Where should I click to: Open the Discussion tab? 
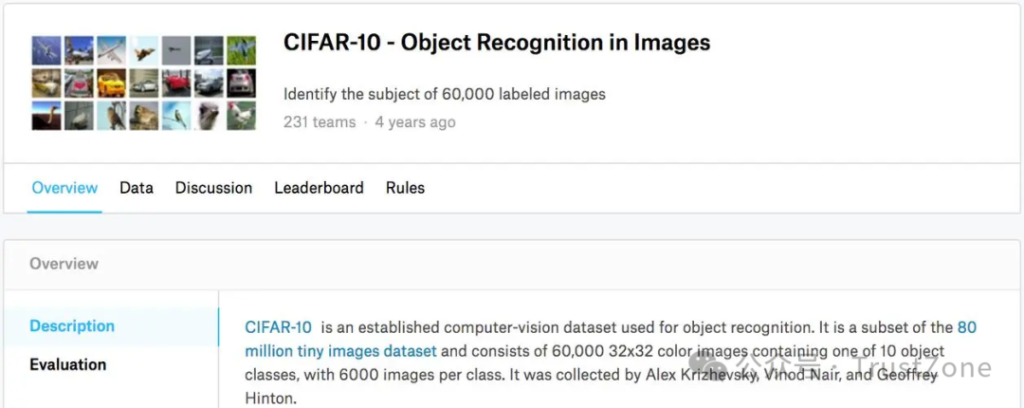(x=213, y=188)
